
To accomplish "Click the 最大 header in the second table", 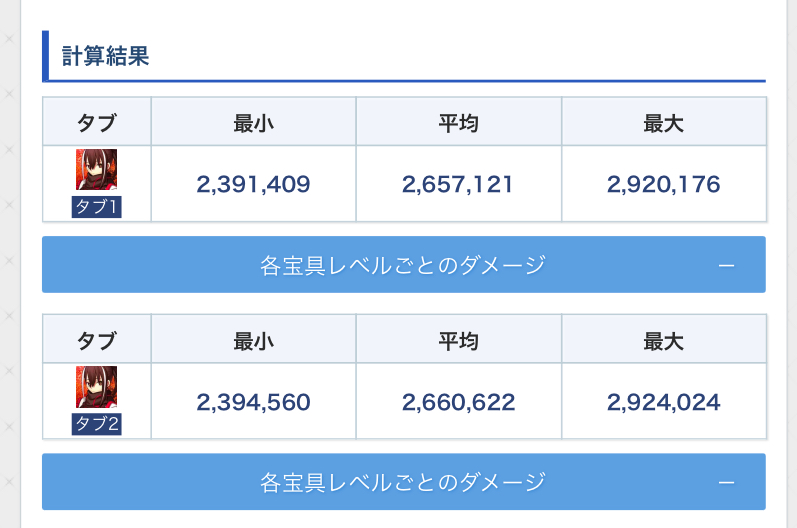I will coord(663,340).
